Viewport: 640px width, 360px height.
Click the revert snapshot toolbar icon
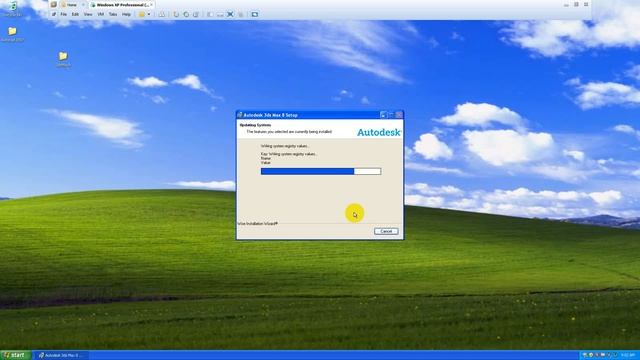coord(186,14)
